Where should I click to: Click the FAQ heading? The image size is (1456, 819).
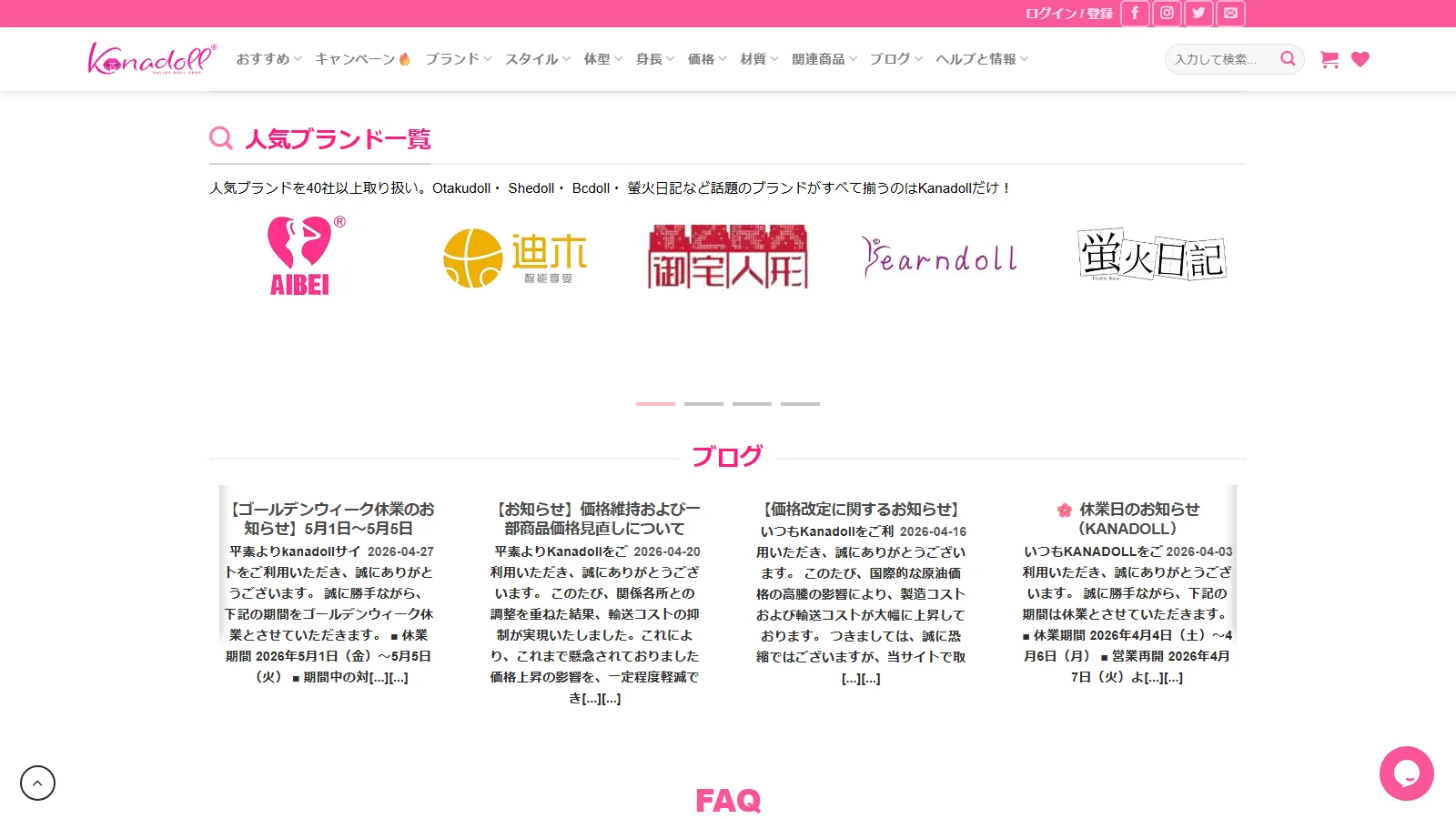click(728, 801)
